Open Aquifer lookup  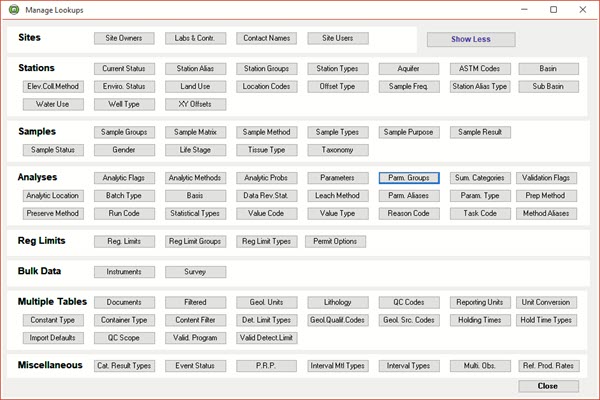[x=409, y=69]
